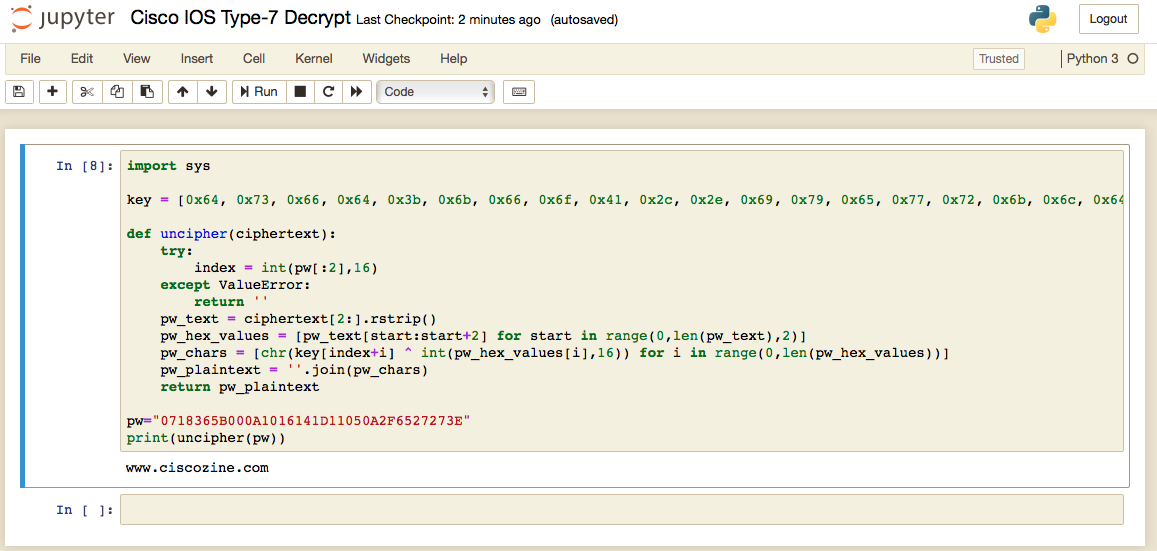Paste cells below
This screenshot has width=1157, height=551.
[147, 91]
